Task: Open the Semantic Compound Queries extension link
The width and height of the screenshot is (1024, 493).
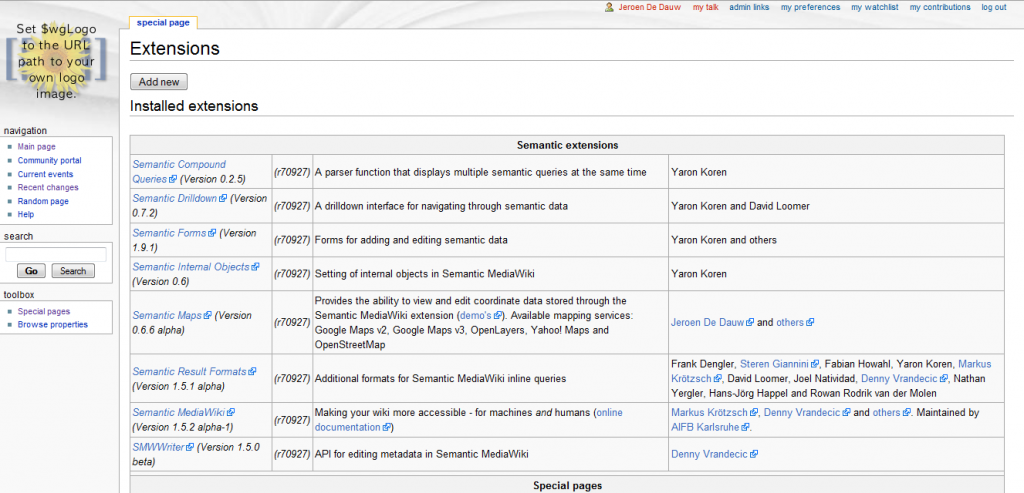Action: (178, 172)
